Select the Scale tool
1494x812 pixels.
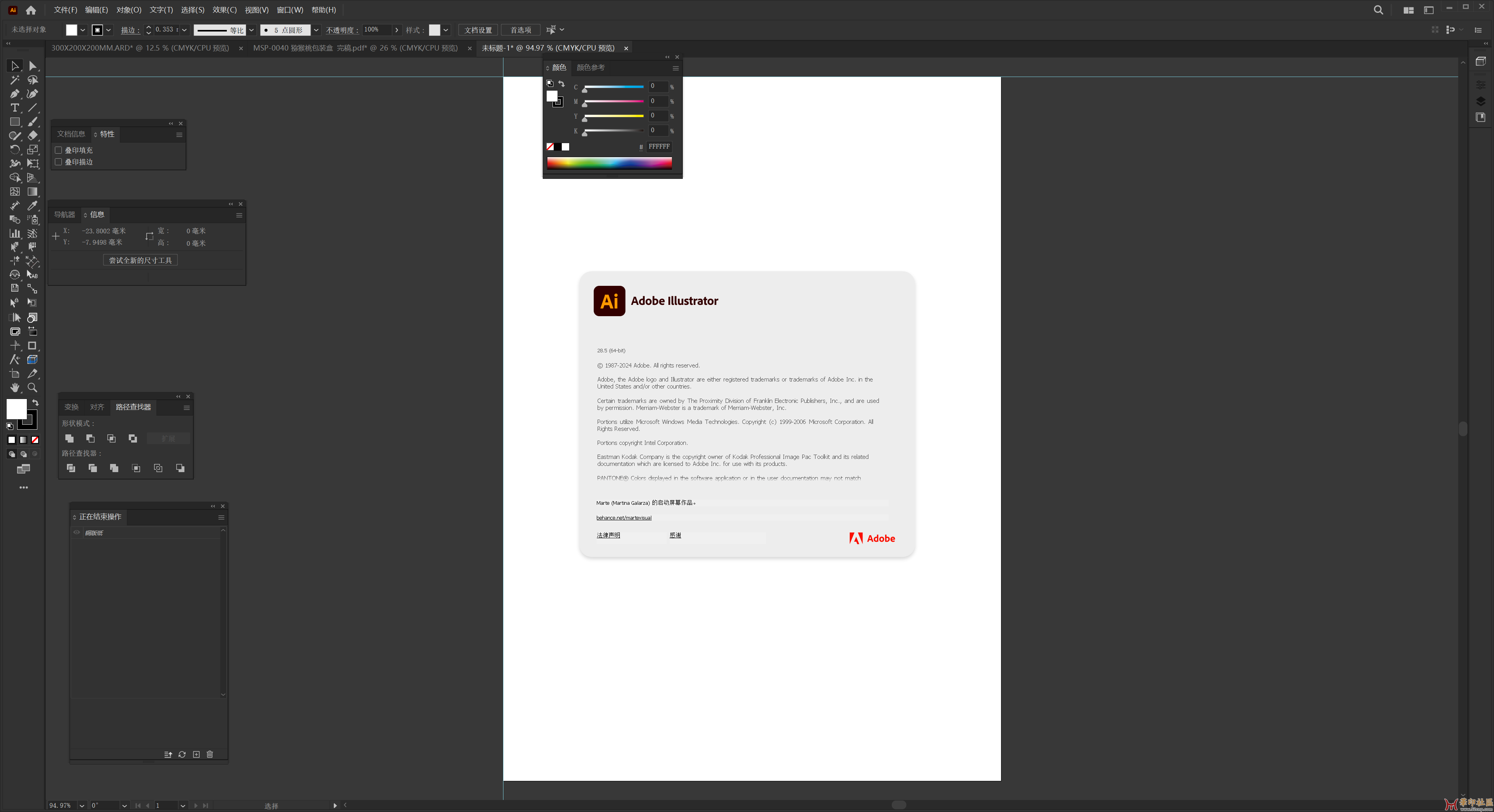click(x=32, y=150)
